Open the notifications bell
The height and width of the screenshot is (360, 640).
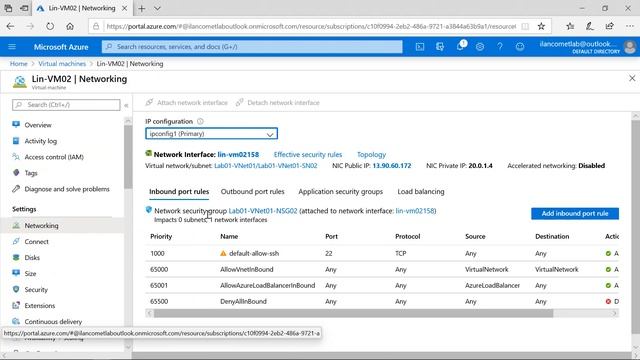[x=460, y=46]
